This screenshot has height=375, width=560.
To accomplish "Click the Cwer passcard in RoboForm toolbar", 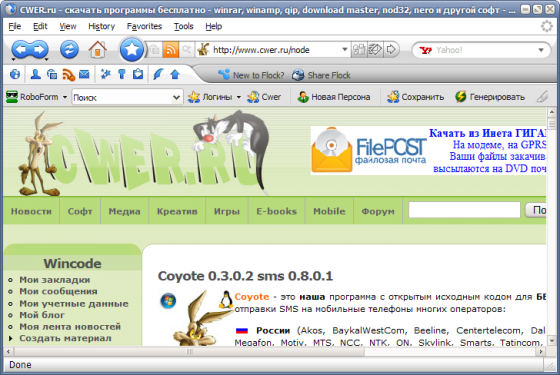I will 265,97.
